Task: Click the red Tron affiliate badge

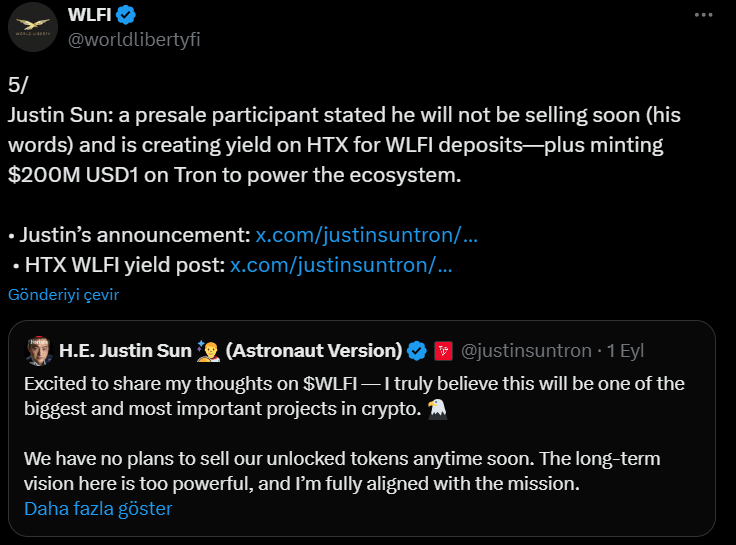Action: tap(444, 350)
